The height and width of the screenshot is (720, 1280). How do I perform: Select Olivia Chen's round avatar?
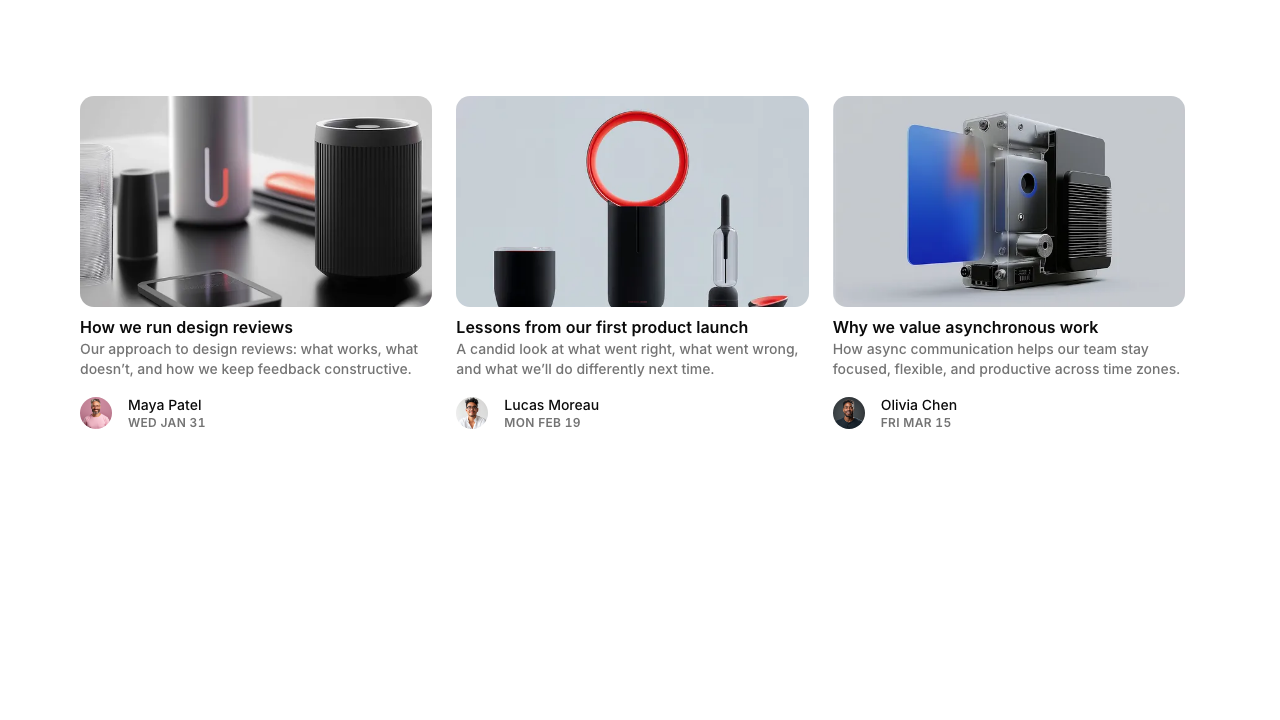click(849, 413)
